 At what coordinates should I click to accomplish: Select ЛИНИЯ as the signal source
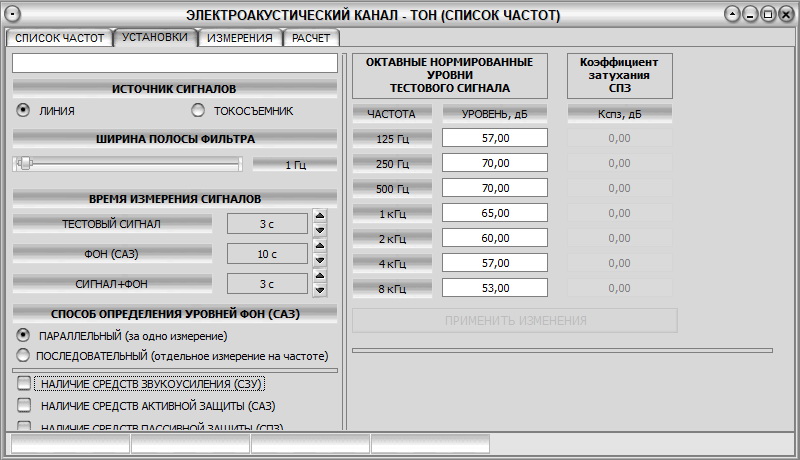[x=24, y=111]
